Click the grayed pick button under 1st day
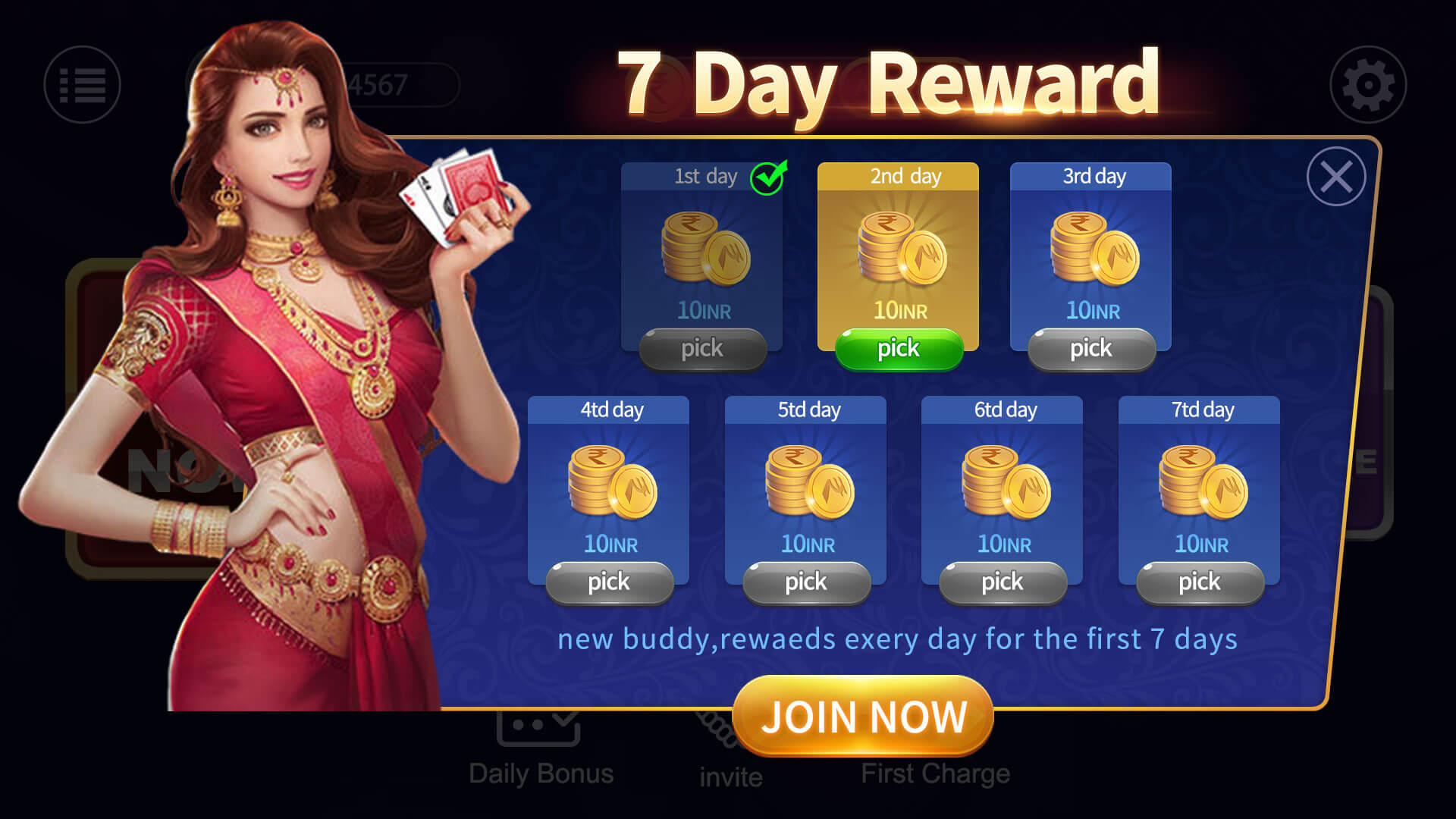 point(703,349)
